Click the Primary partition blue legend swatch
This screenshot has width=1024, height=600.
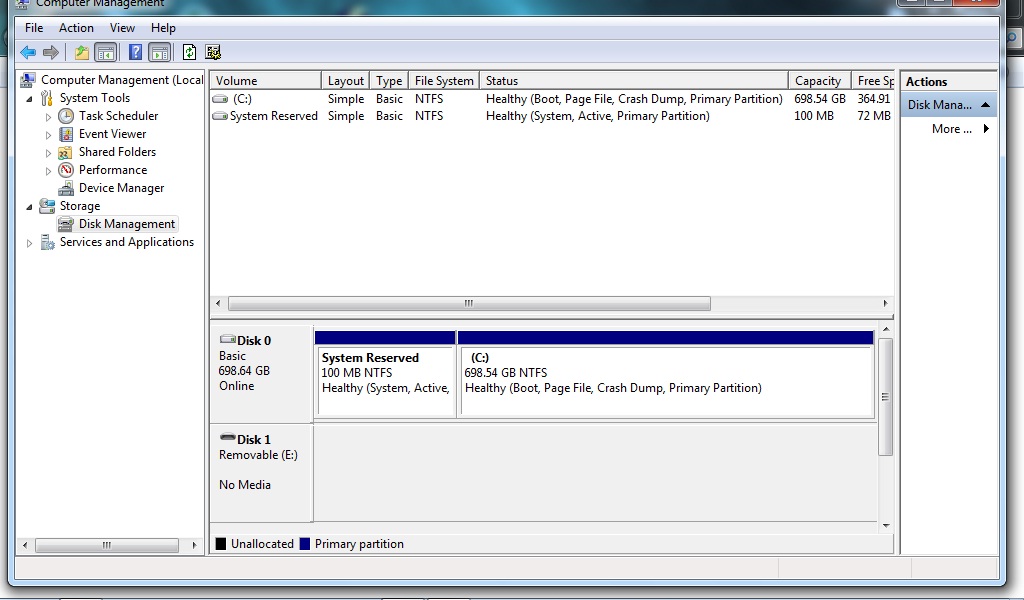coord(304,544)
